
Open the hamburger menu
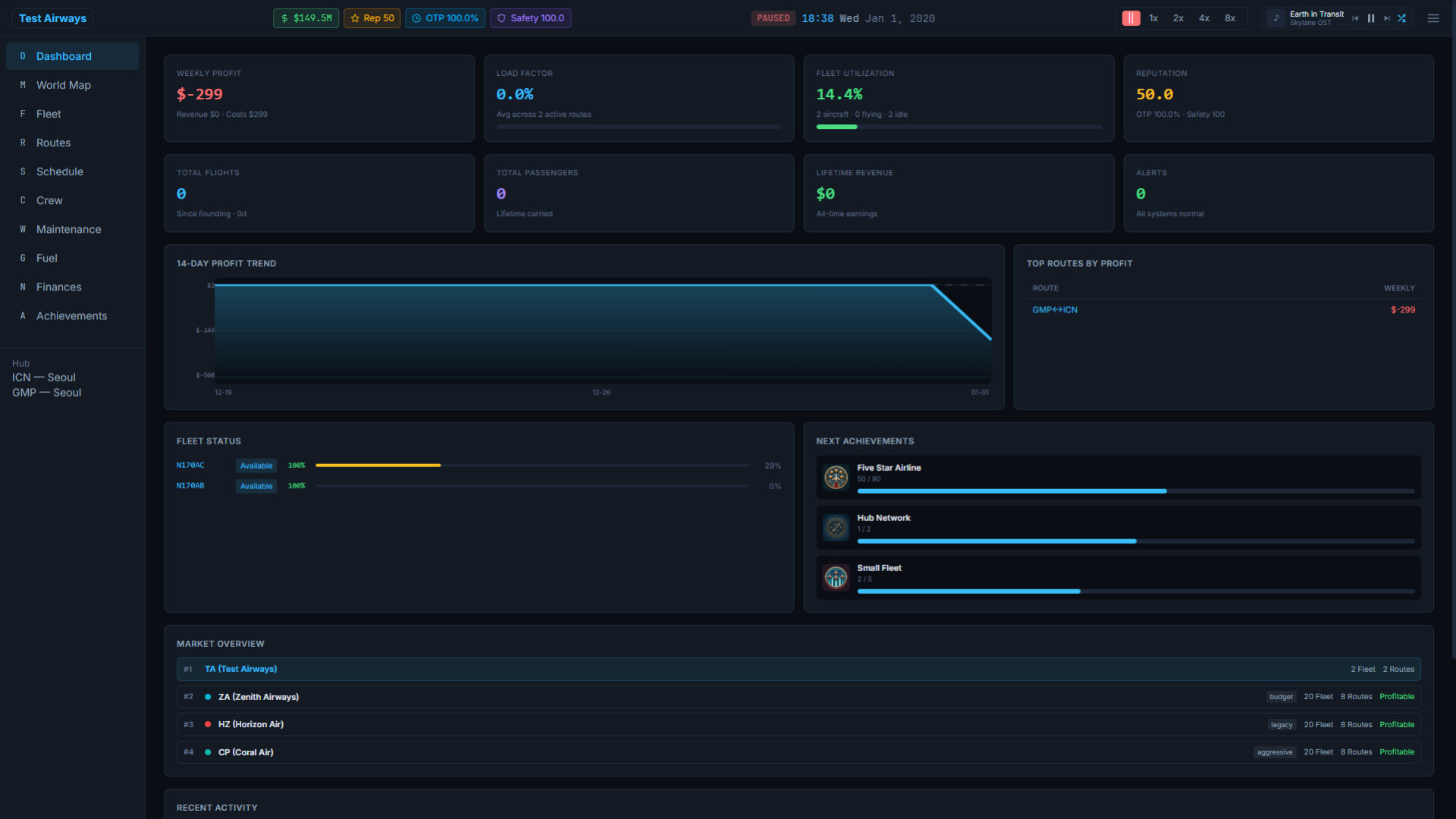1433,18
